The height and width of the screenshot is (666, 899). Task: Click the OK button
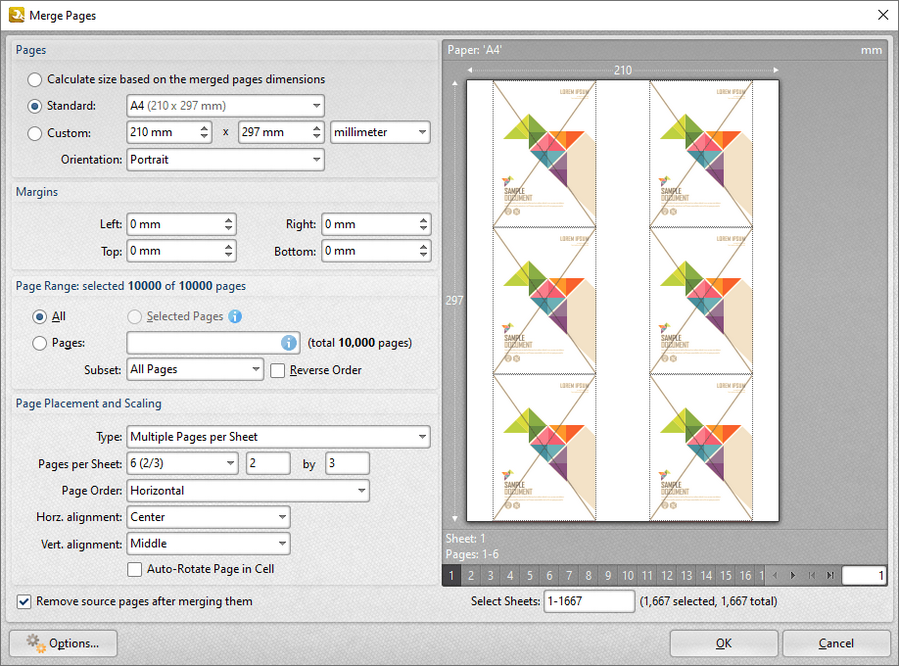[723, 643]
